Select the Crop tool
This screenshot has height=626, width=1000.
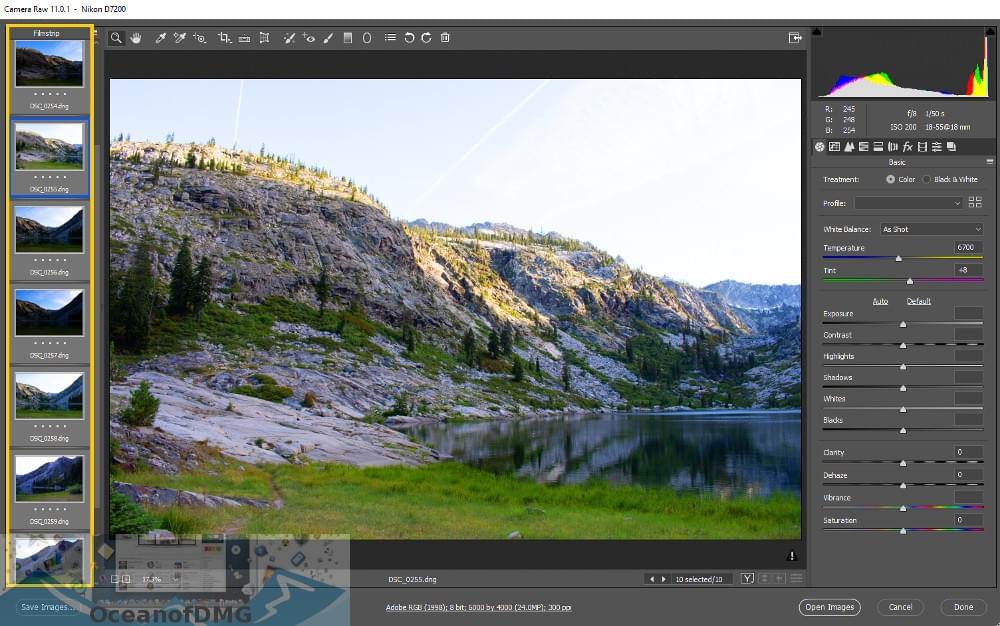[223, 38]
